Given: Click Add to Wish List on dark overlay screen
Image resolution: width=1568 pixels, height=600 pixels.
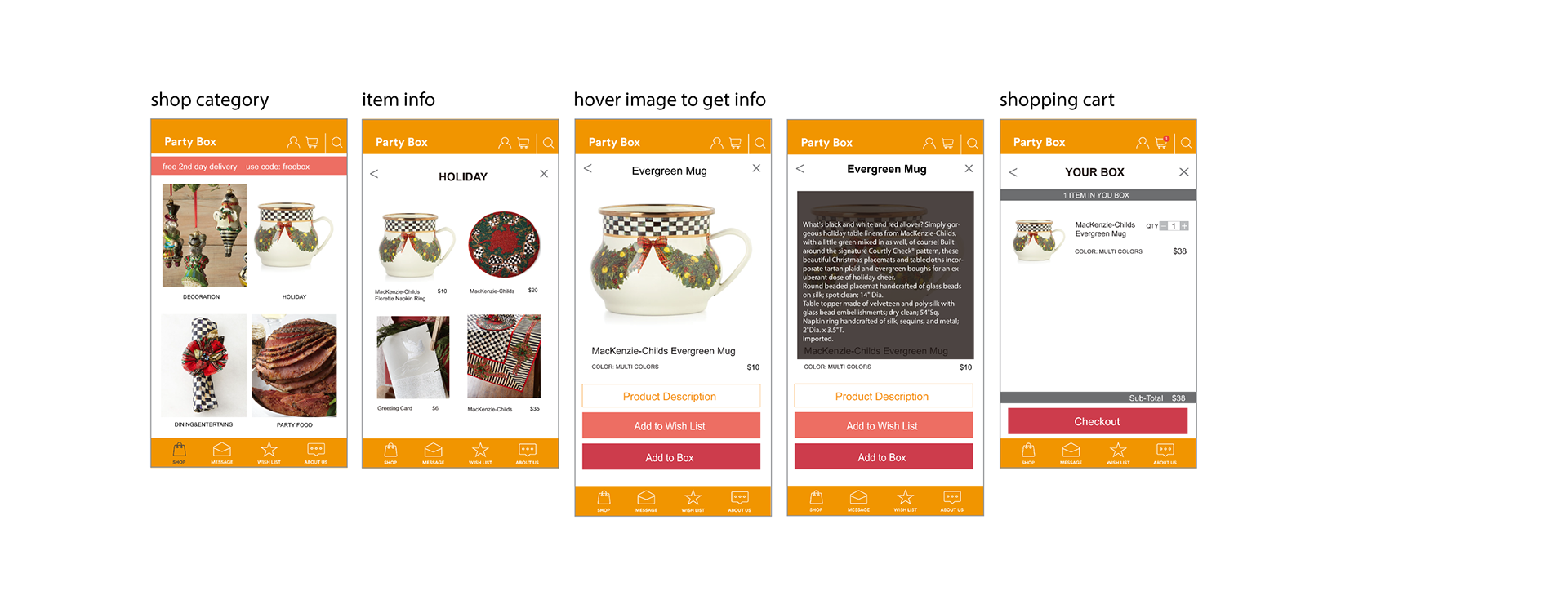Looking at the screenshot, I should pos(883,425).
